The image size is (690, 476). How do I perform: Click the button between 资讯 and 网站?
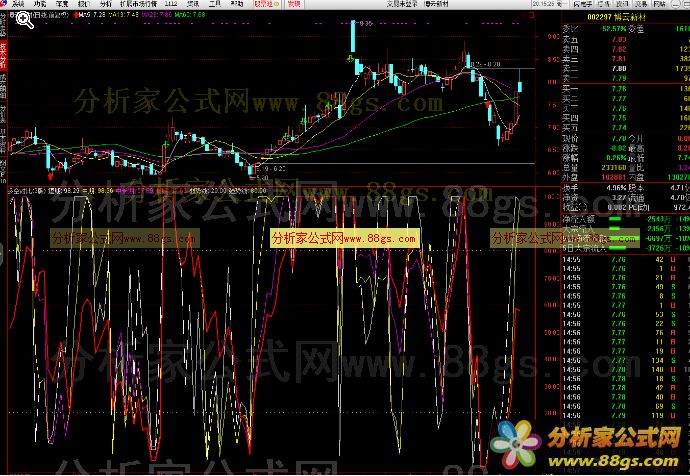(x=641, y=4)
